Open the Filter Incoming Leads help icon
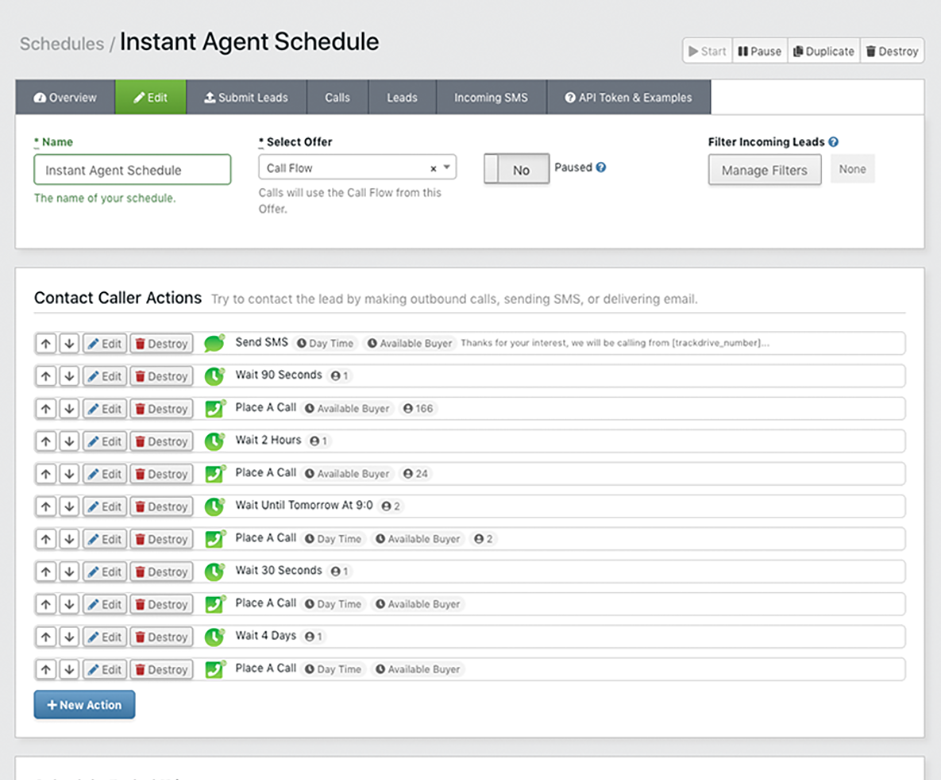The width and height of the screenshot is (941, 780). tap(833, 142)
